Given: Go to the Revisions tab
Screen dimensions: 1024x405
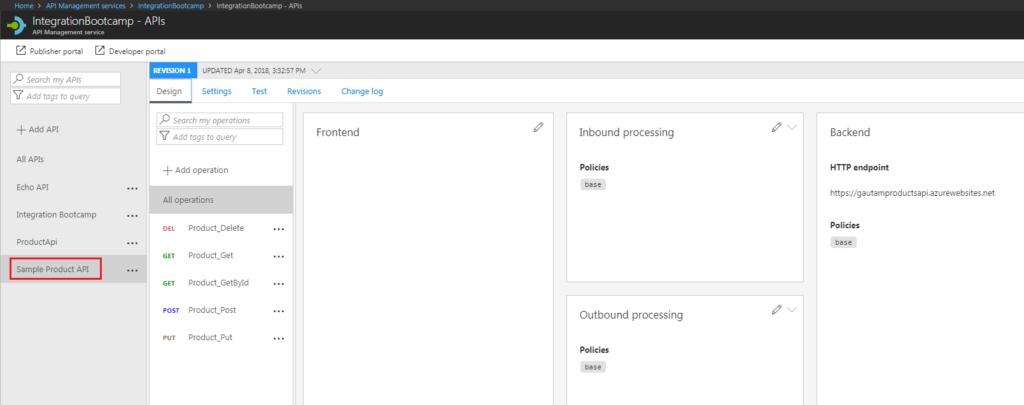Looking at the screenshot, I should [x=304, y=91].
